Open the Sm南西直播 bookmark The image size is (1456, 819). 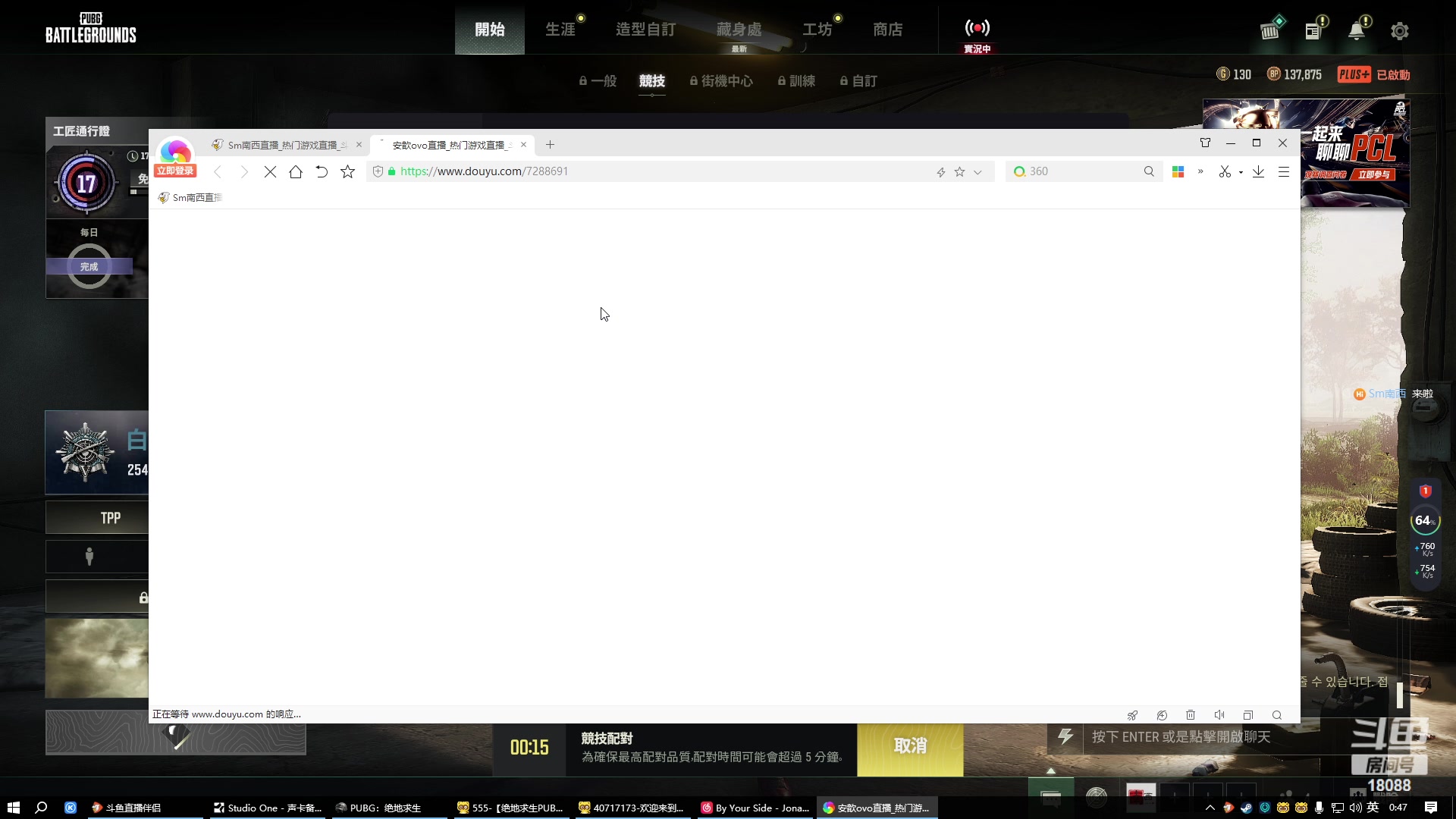tap(190, 198)
